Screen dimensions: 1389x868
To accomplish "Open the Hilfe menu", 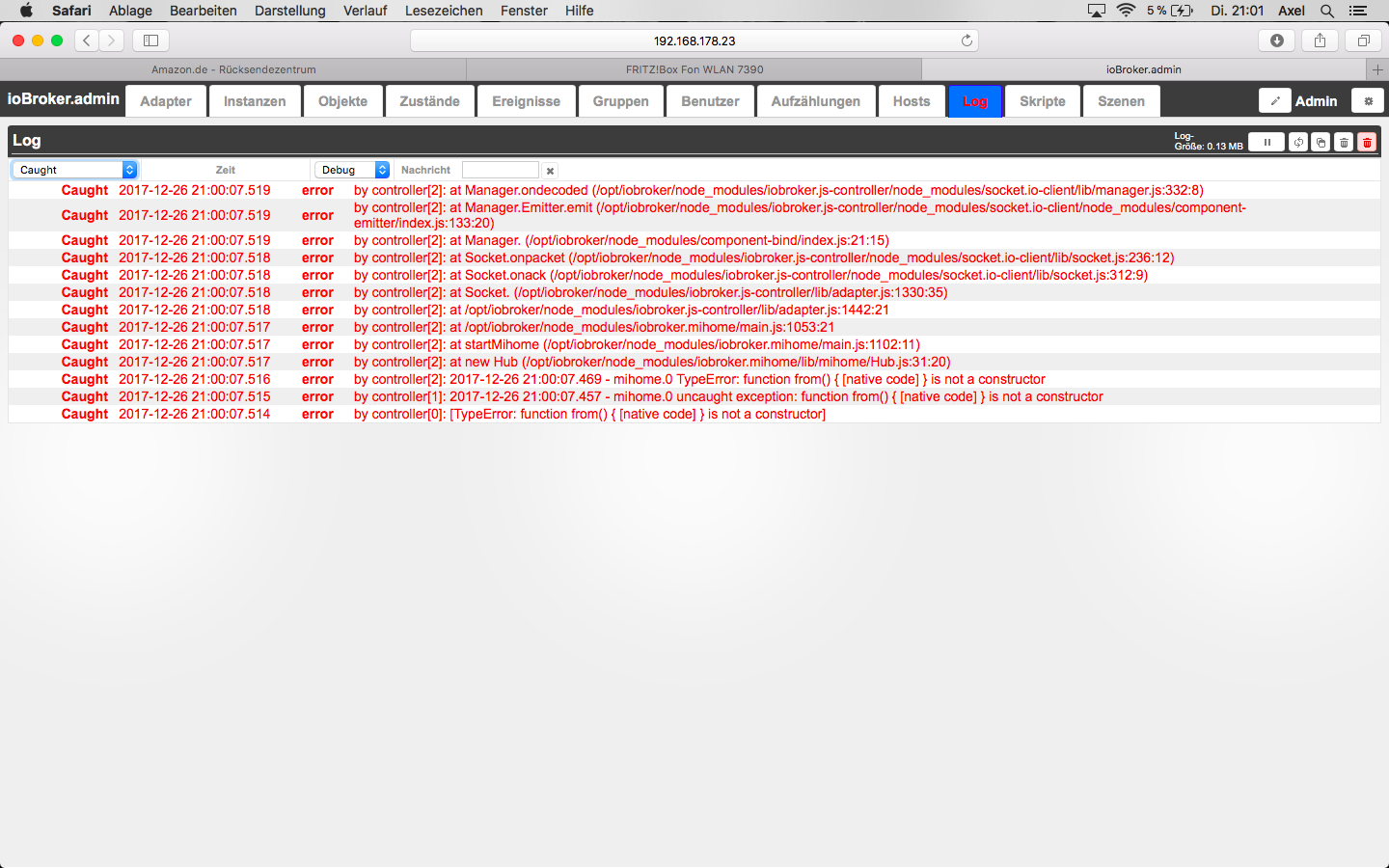I will 580,11.
